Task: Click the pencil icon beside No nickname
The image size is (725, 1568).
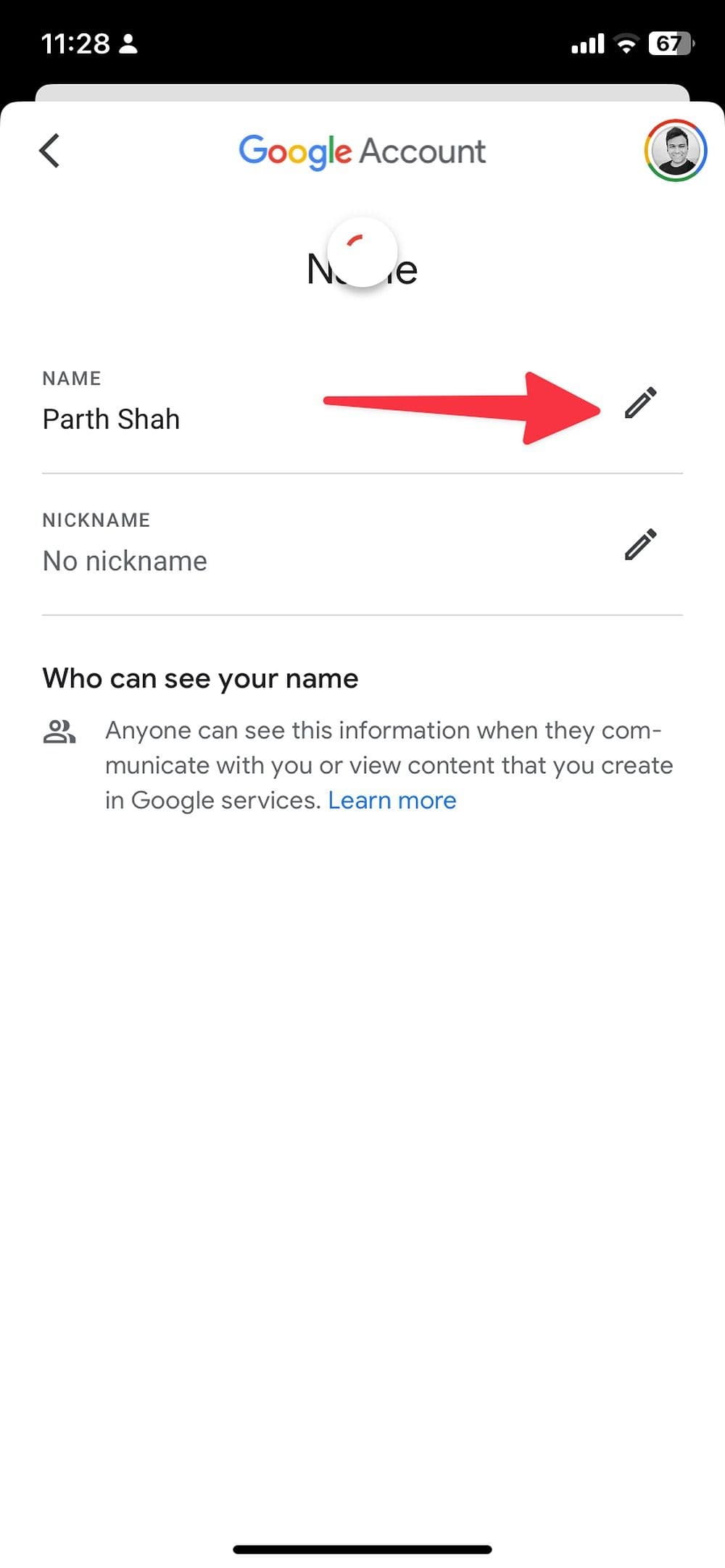Action: tap(641, 544)
